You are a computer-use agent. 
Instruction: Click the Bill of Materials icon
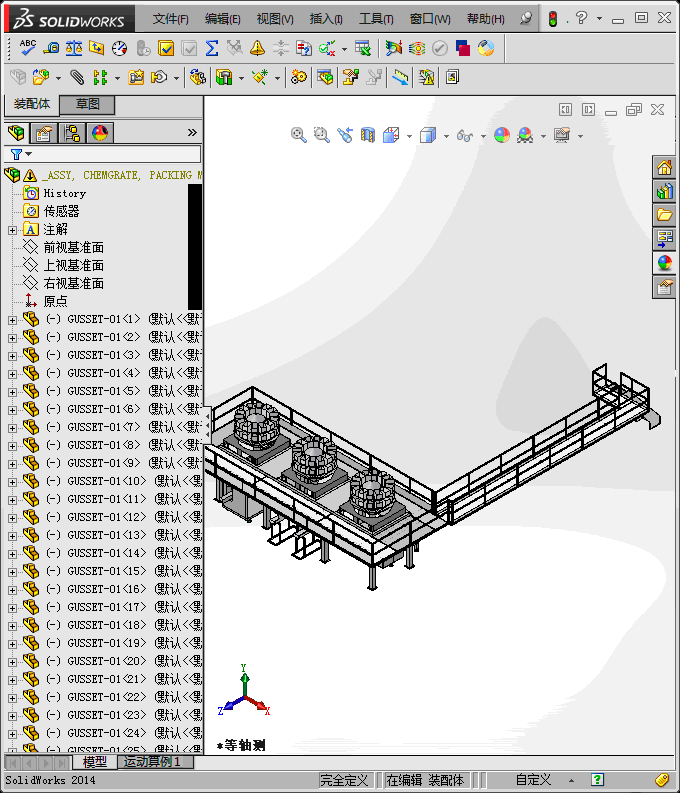click(325, 77)
